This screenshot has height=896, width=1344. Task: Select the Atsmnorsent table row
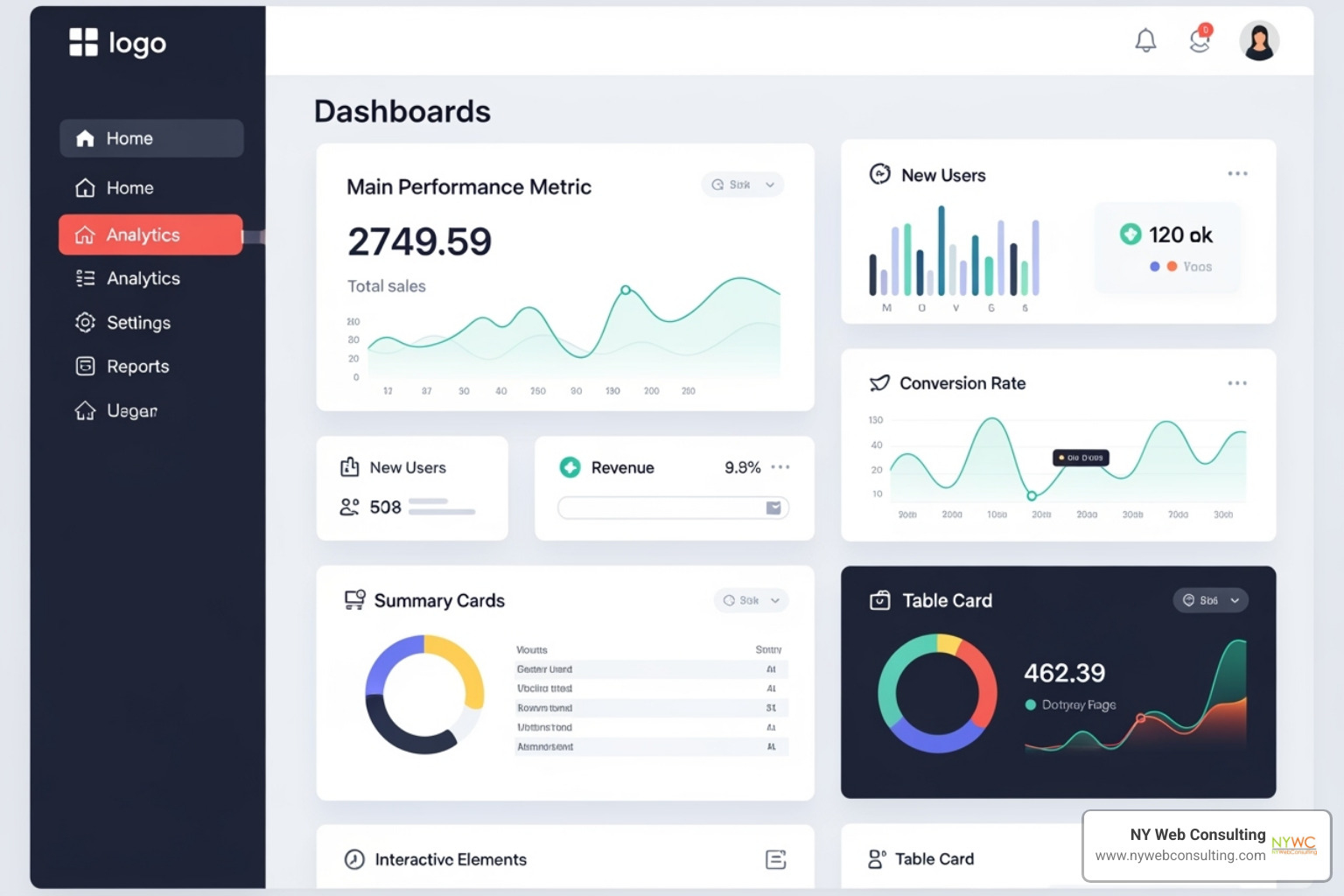[x=652, y=746]
